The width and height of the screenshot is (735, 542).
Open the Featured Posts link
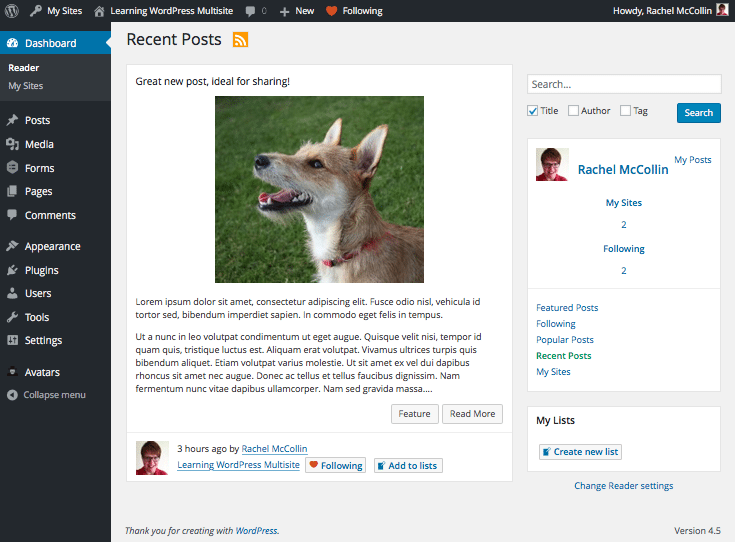point(567,308)
